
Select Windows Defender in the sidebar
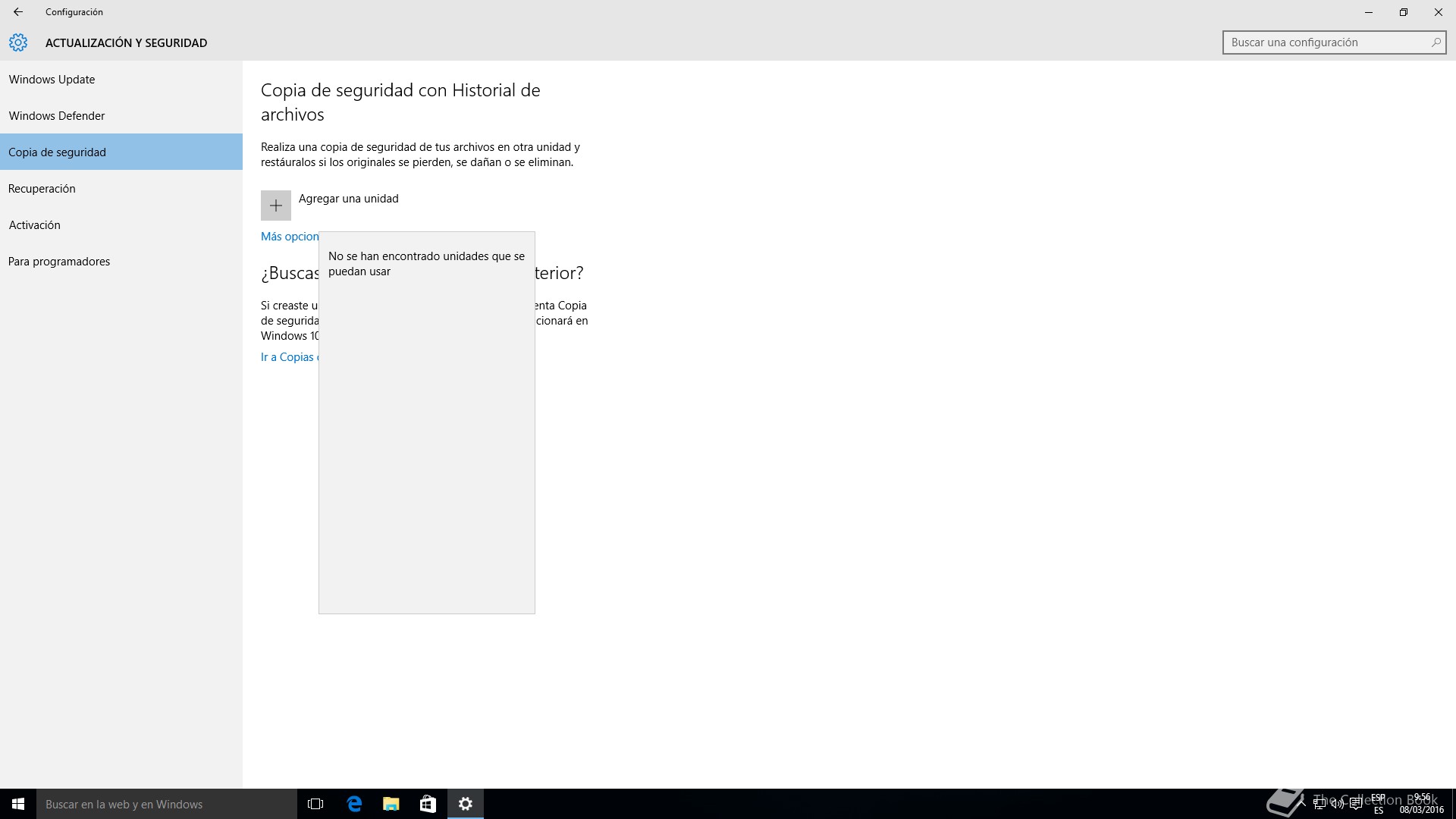pos(121,115)
